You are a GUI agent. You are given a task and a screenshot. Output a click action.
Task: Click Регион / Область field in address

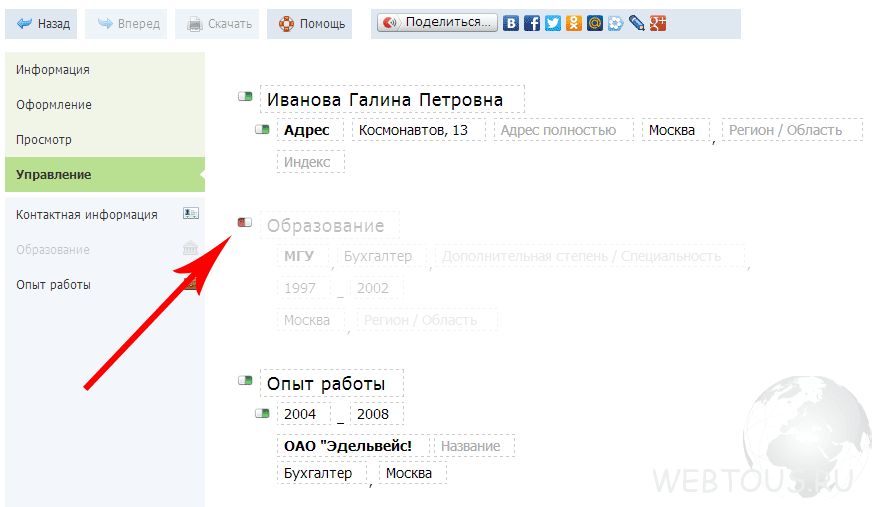click(x=792, y=130)
